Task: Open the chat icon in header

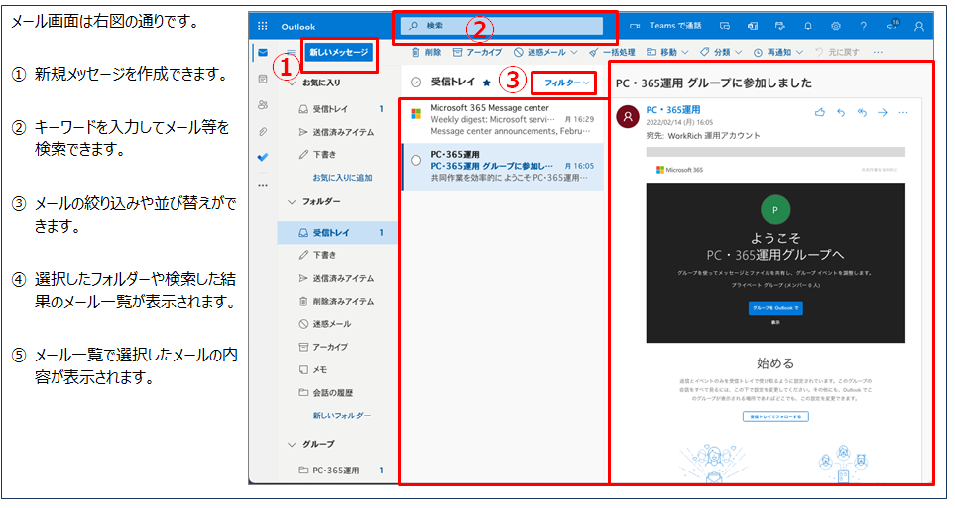Action: [724, 26]
